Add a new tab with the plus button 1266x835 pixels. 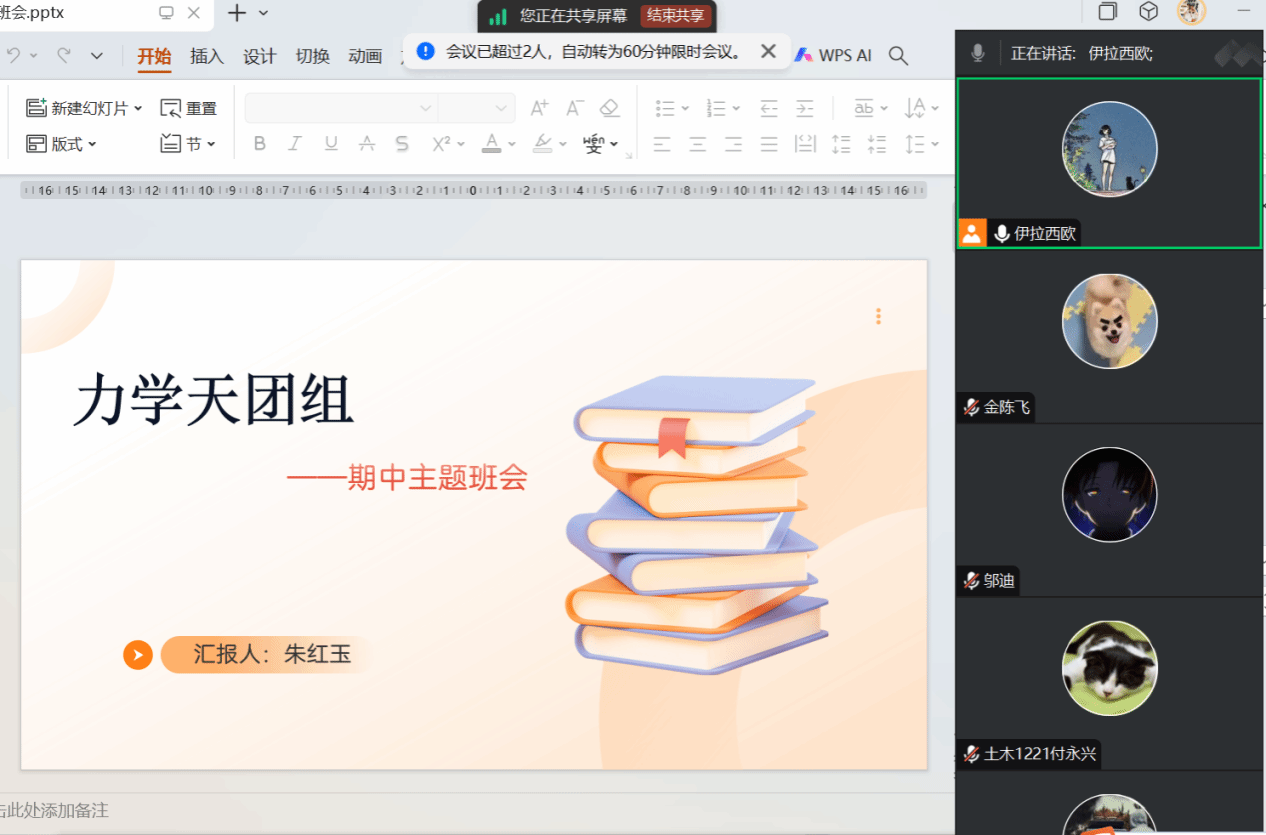[237, 13]
